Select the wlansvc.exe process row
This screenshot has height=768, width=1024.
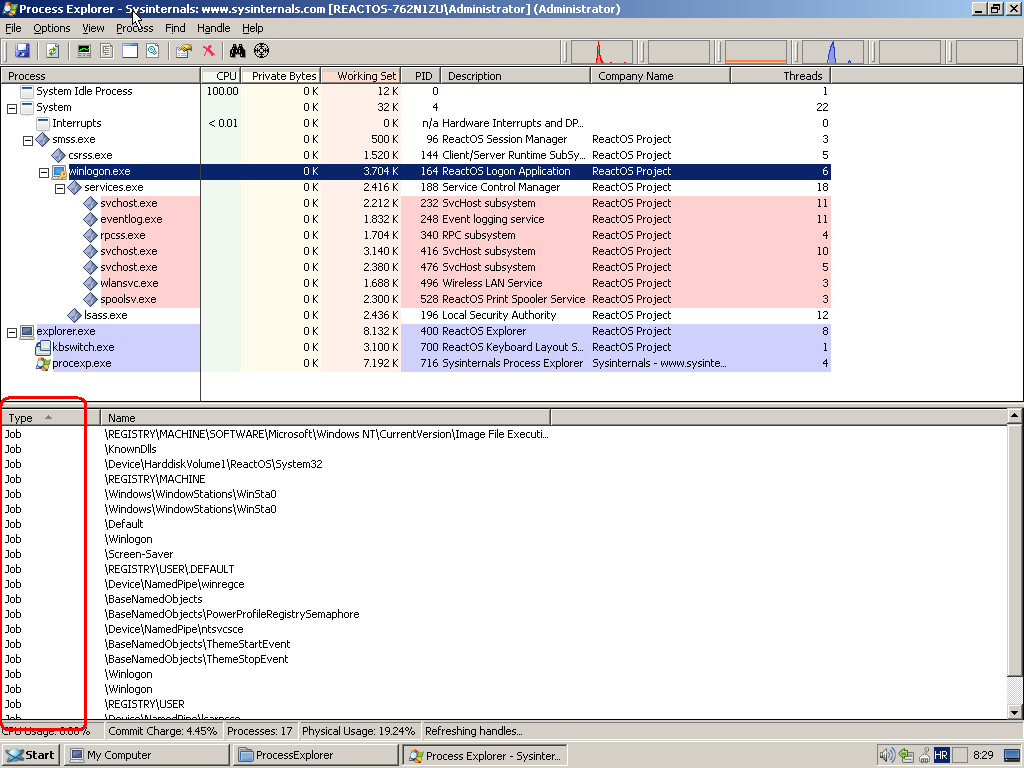415,283
